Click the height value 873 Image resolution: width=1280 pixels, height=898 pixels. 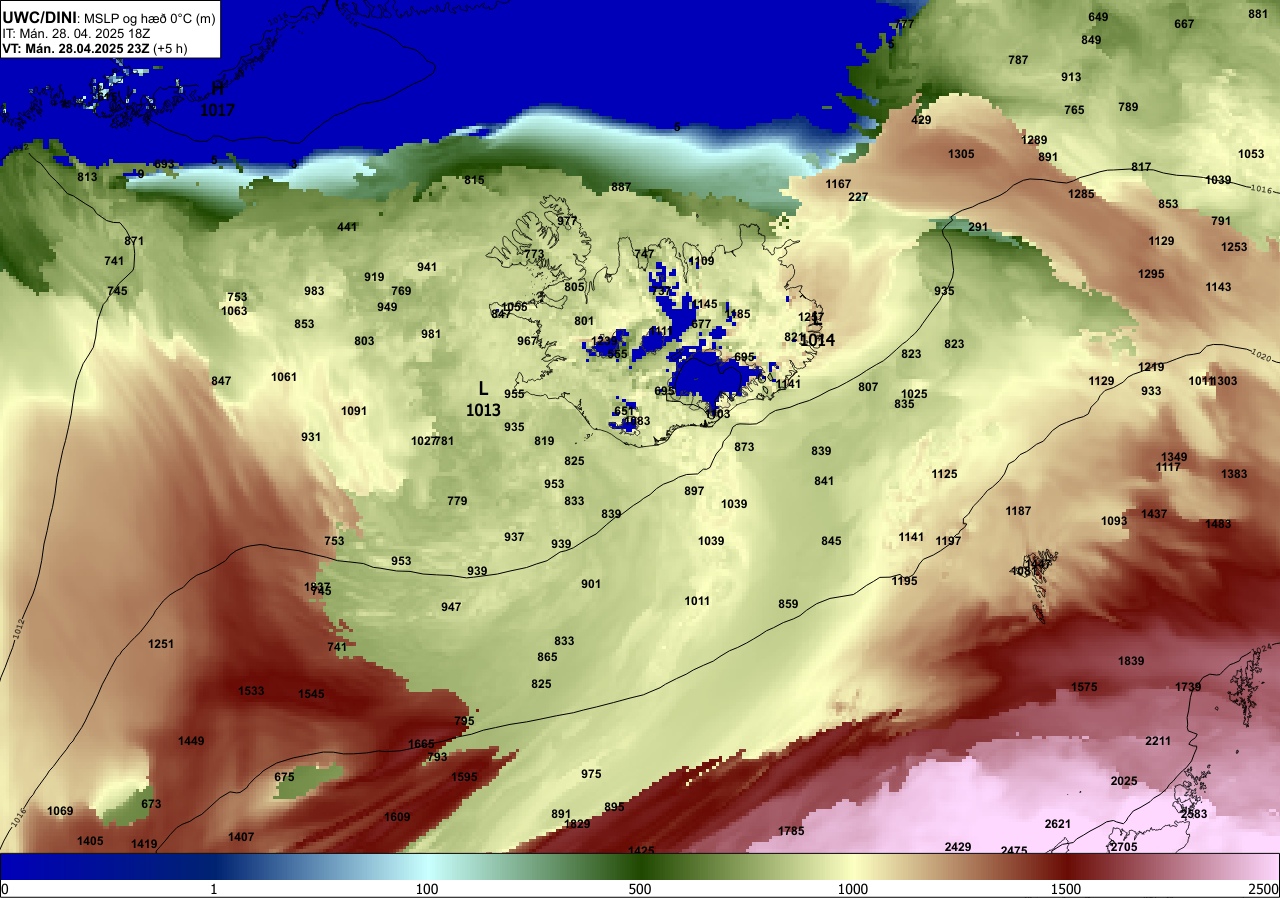(744, 447)
